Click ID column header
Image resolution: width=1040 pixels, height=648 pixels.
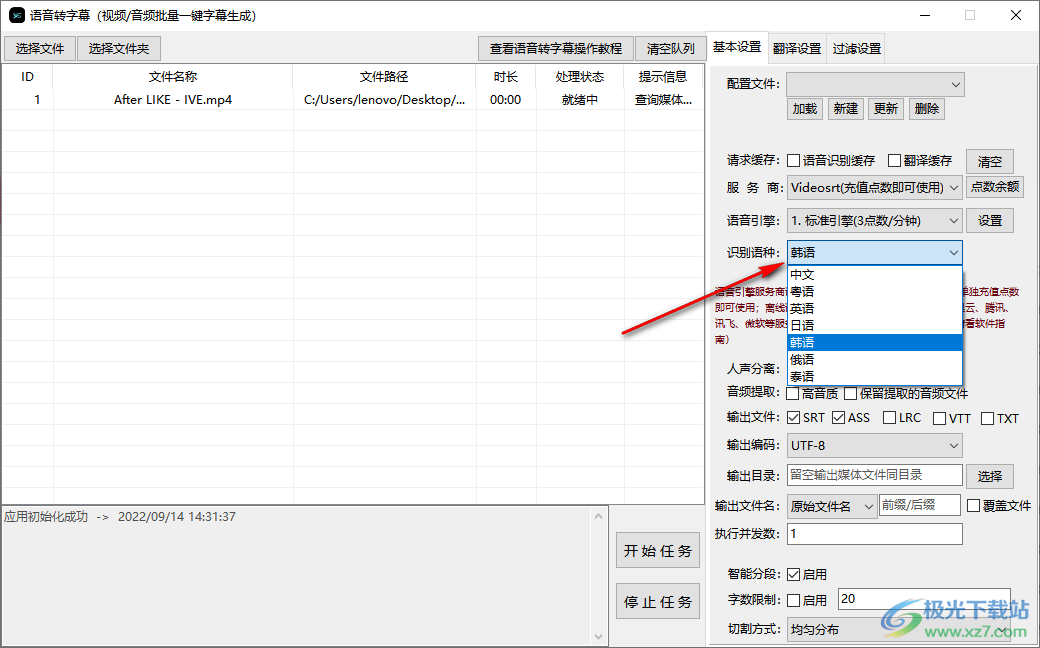click(x=28, y=77)
